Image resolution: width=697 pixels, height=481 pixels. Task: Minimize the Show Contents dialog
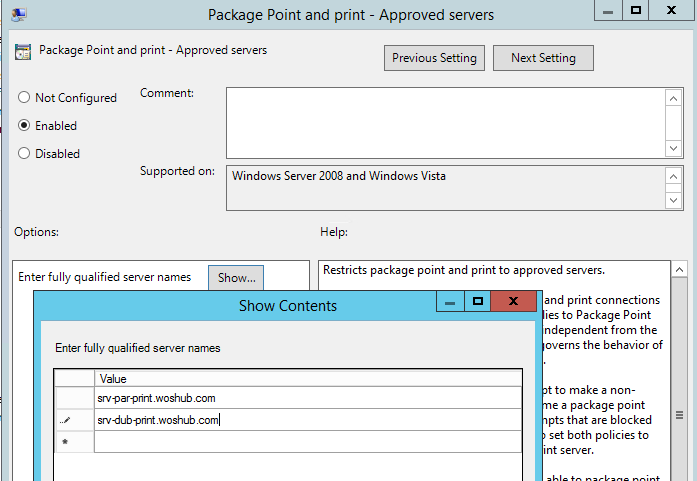pos(450,302)
